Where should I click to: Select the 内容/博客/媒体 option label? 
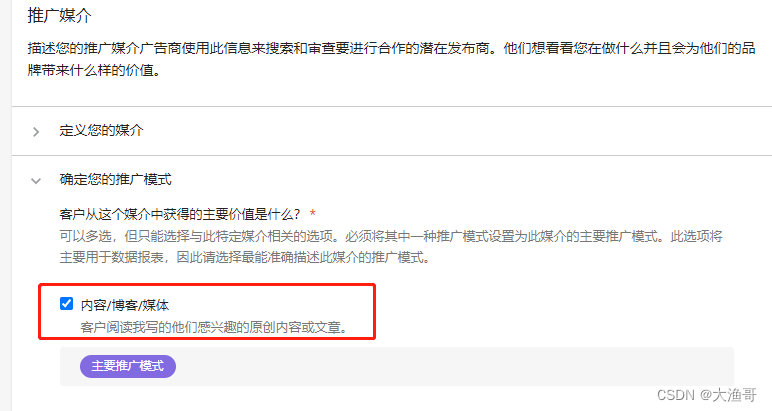(x=125, y=305)
